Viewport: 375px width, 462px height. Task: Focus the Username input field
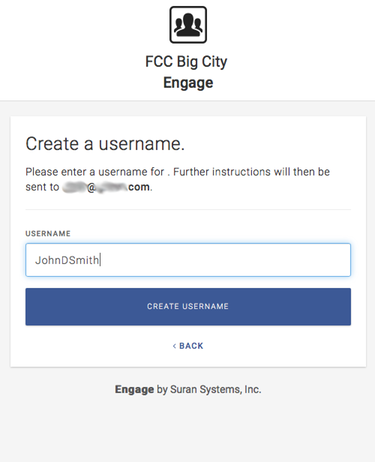(188, 260)
